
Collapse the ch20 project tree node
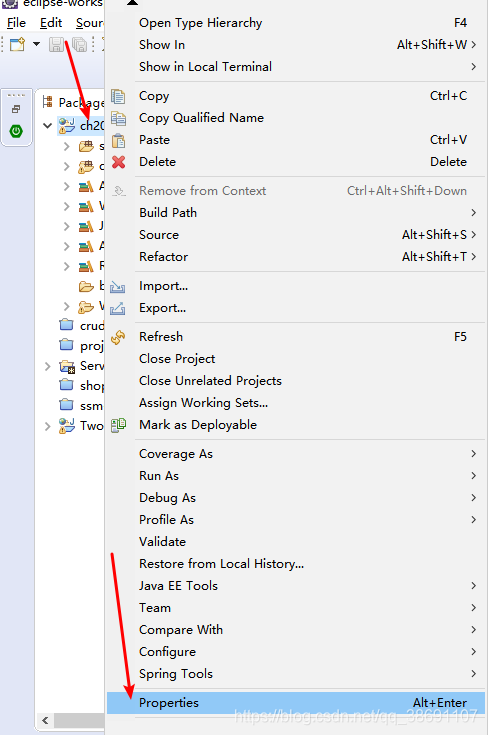[x=47, y=126]
